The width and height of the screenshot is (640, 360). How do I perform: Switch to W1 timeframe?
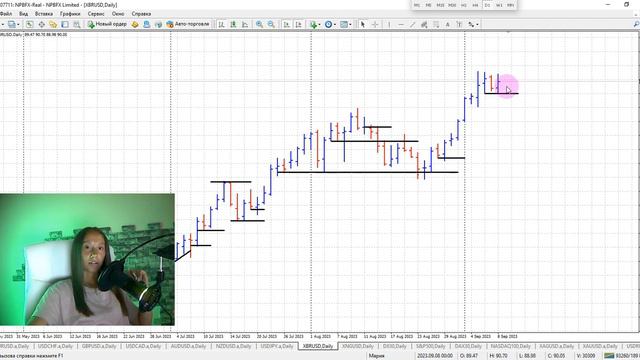tap(499, 5)
